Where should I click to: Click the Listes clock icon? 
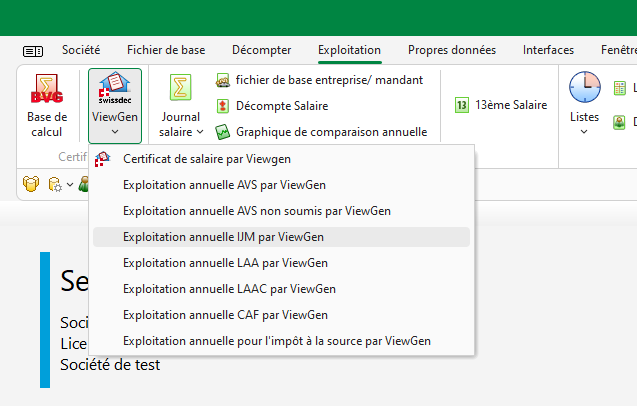[x=584, y=88]
